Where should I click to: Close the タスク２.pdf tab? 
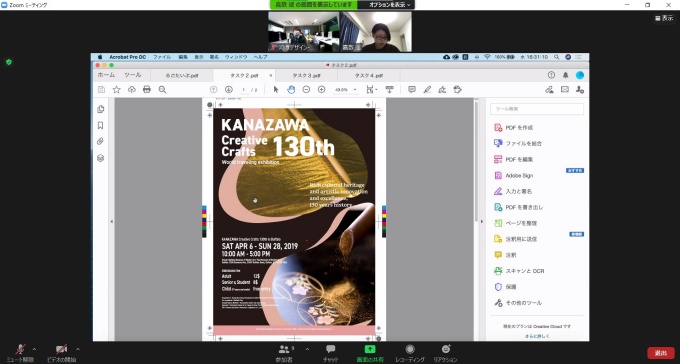(x=271, y=75)
